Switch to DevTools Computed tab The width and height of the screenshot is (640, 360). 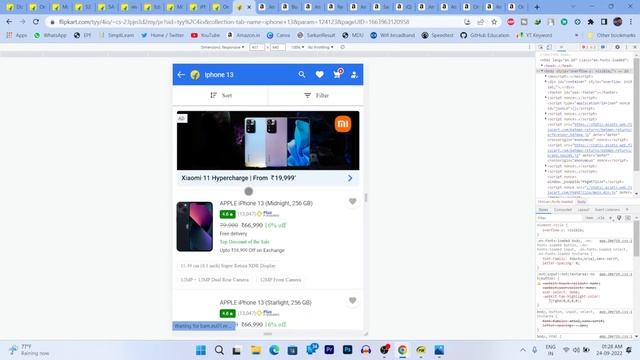(563, 210)
